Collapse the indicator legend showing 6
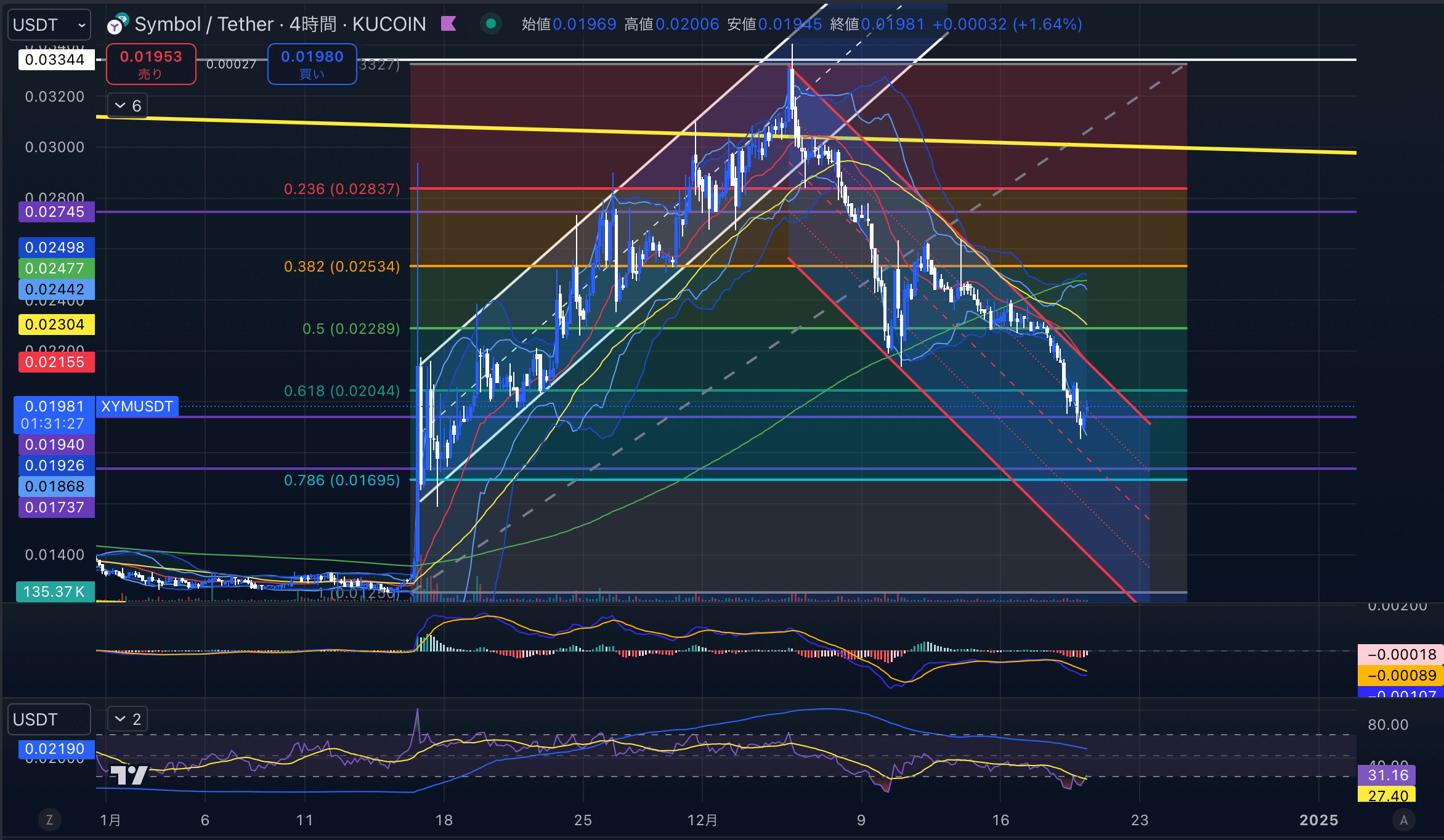 128,106
